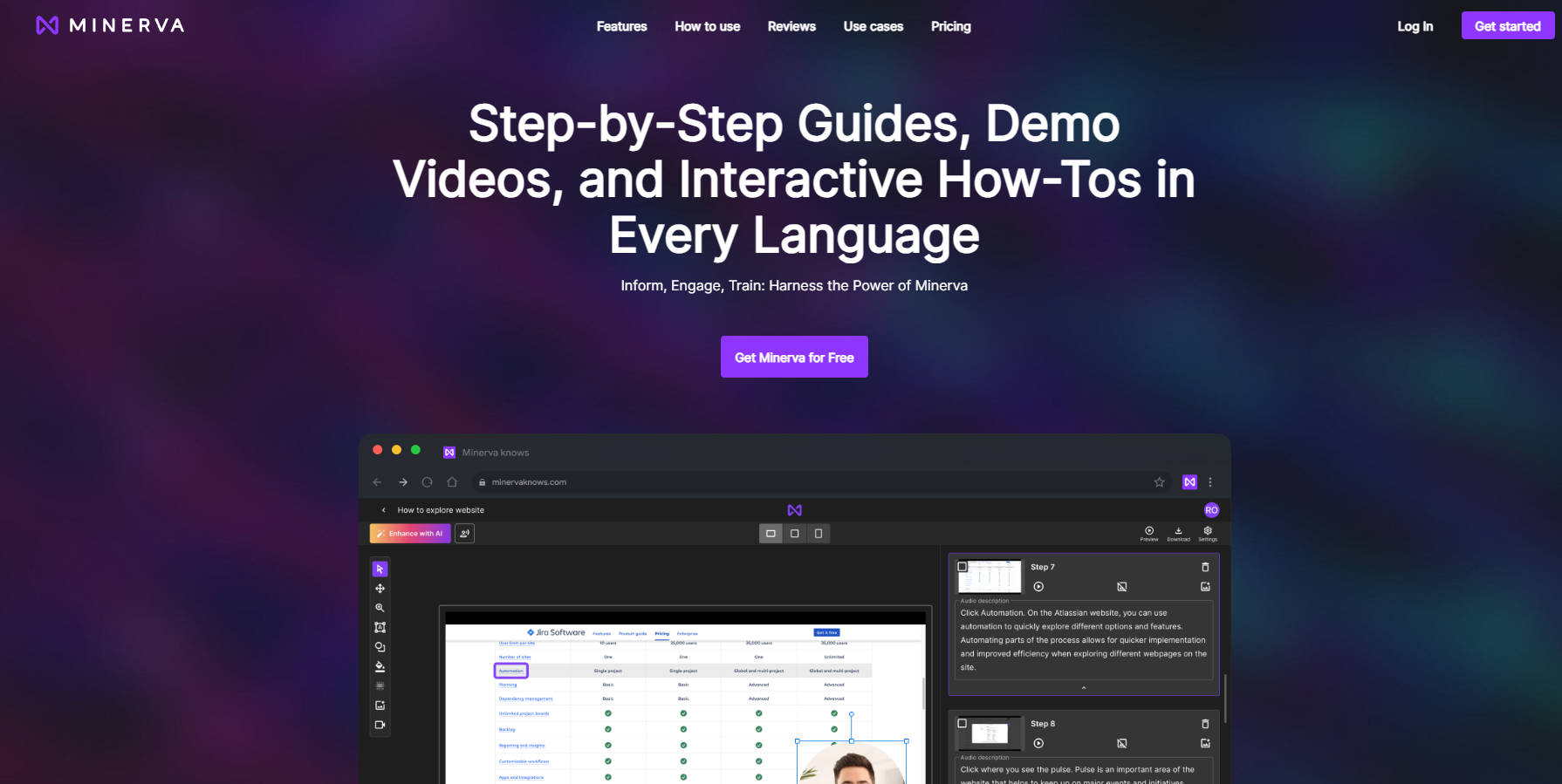
Task: Click the reload icon in demo browser
Action: click(x=428, y=482)
